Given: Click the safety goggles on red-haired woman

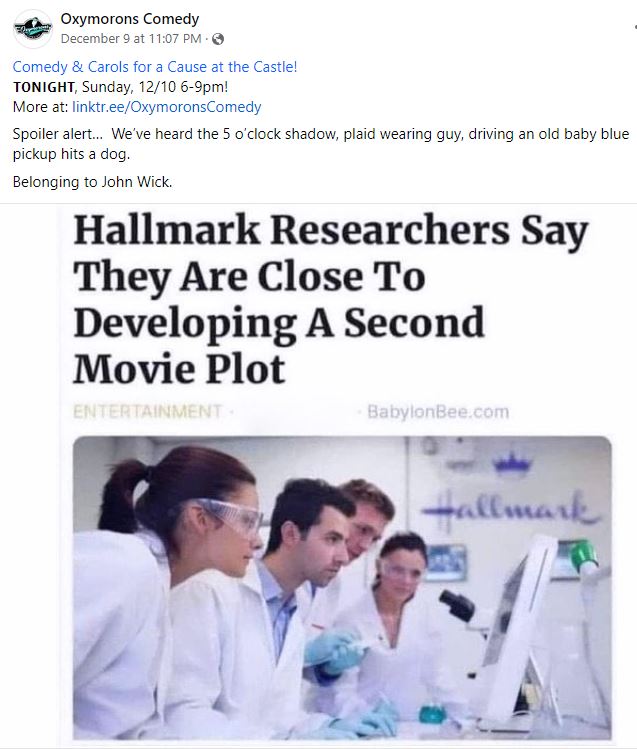Looking at the screenshot, I should (227, 515).
